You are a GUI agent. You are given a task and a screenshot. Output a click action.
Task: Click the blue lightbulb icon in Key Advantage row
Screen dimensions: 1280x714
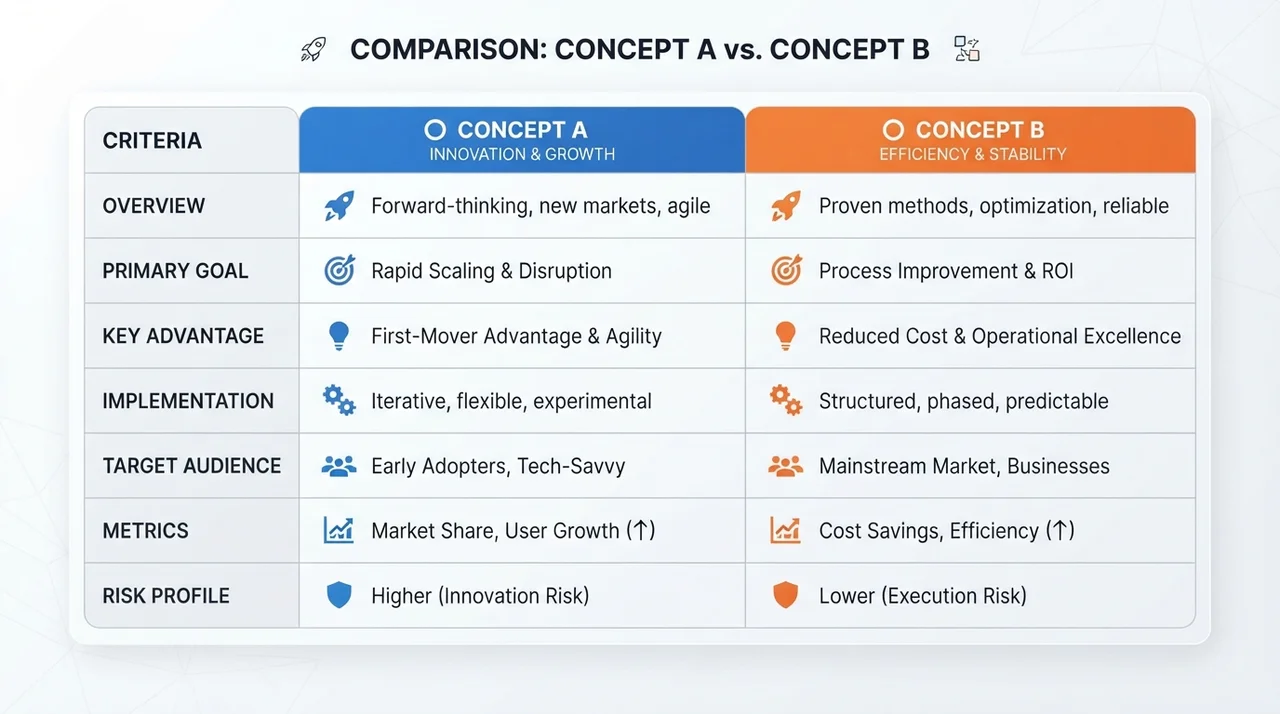pyautogui.click(x=339, y=336)
